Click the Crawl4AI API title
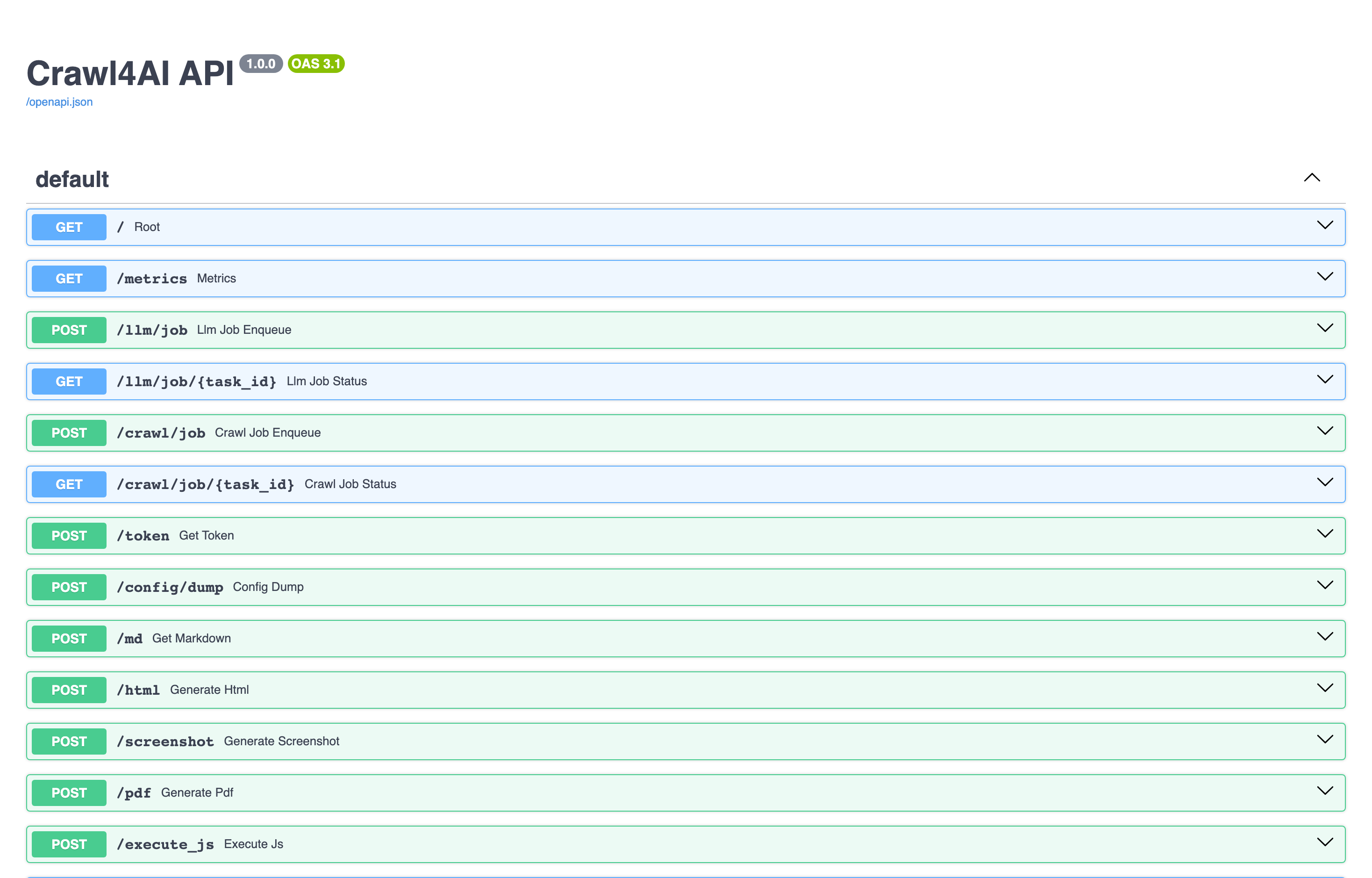This screenshot has height=878, width=1372. [x=130, y=73]
